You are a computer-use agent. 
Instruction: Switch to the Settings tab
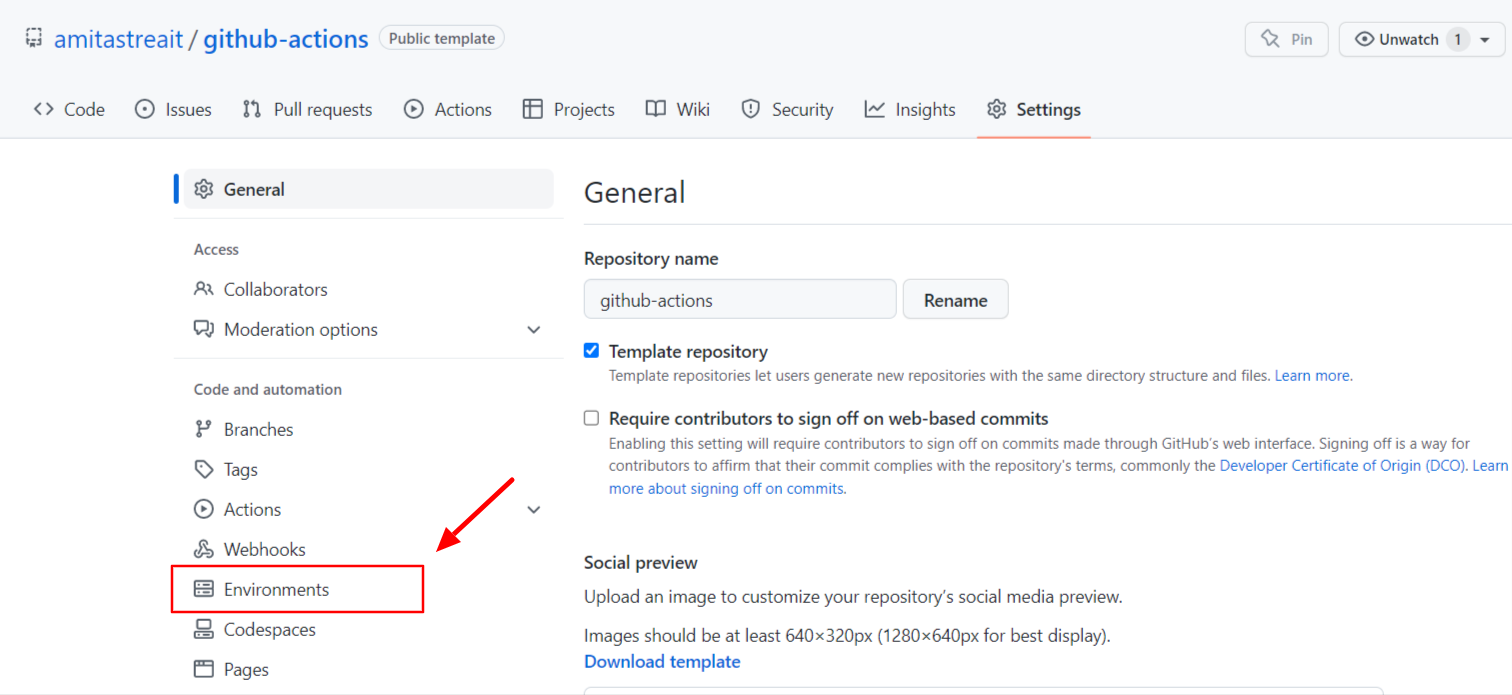tap(1033, 109)
